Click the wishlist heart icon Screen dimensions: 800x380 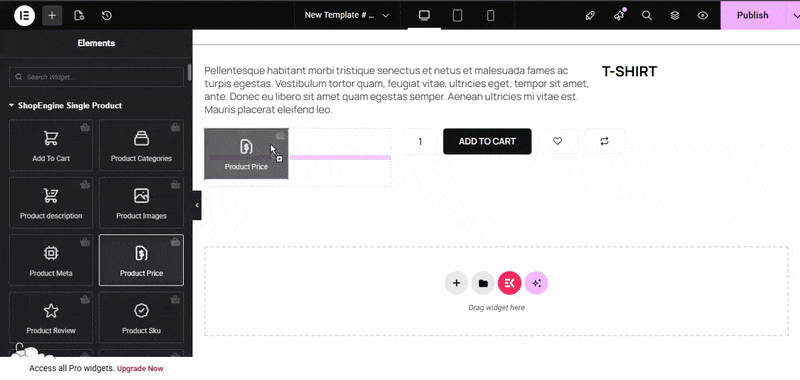tap(558, 141)
